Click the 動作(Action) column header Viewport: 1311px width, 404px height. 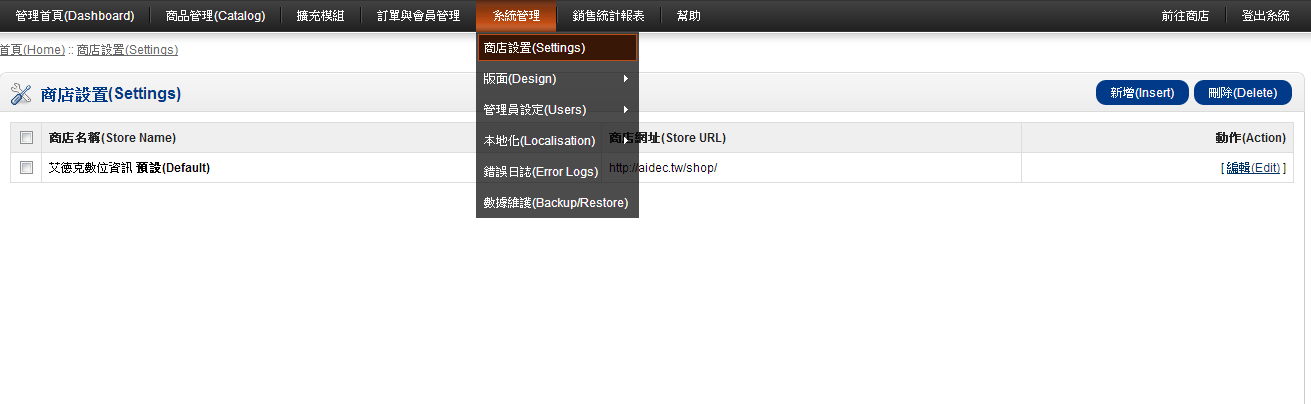click(1250, 138)
